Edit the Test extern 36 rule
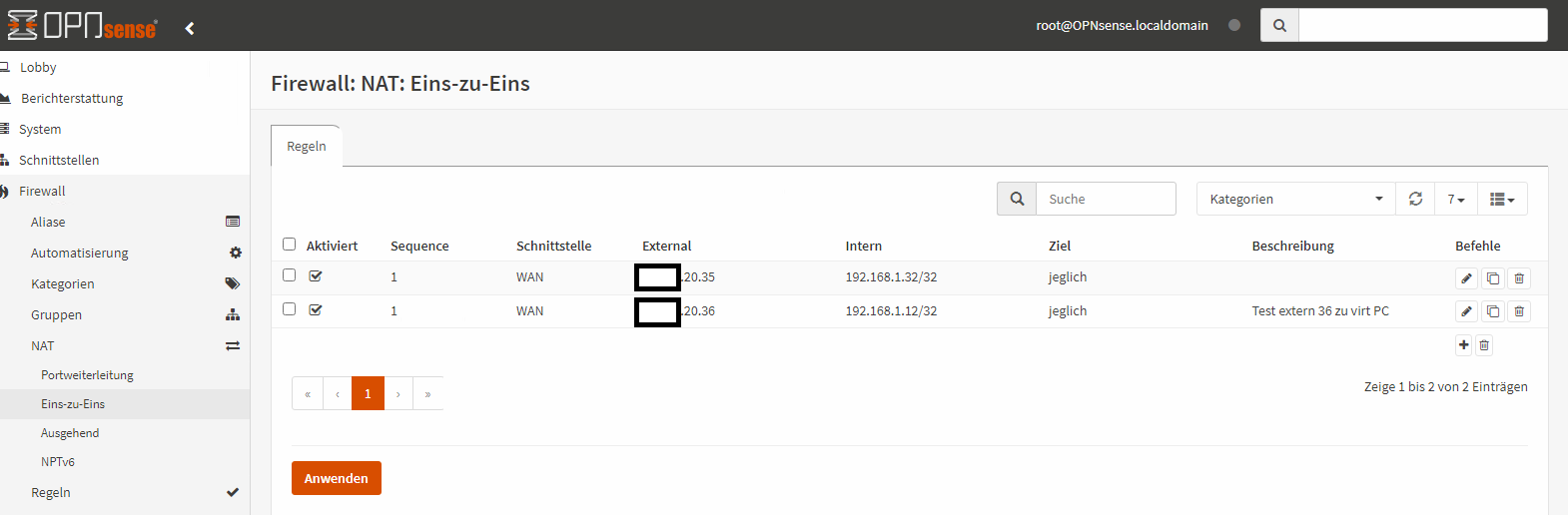Viewport: 1568px width, 515px height. point(1466,311)
